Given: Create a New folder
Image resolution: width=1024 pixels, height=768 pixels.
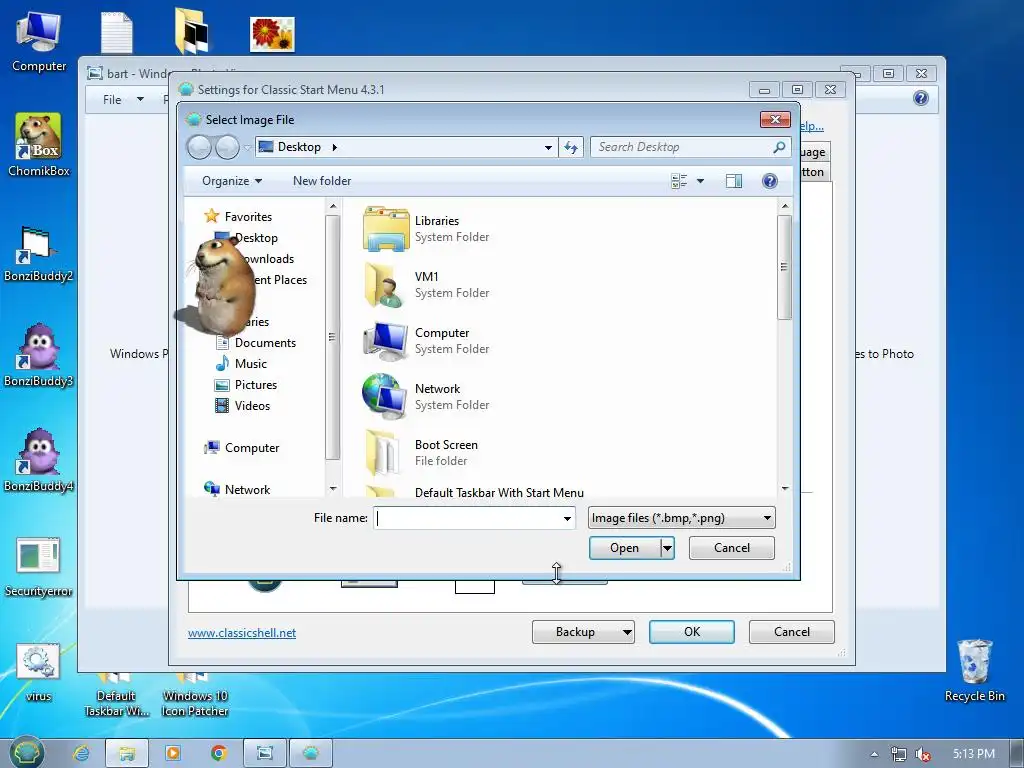Looking at the screenshot, I should click(x=322, y=181).
